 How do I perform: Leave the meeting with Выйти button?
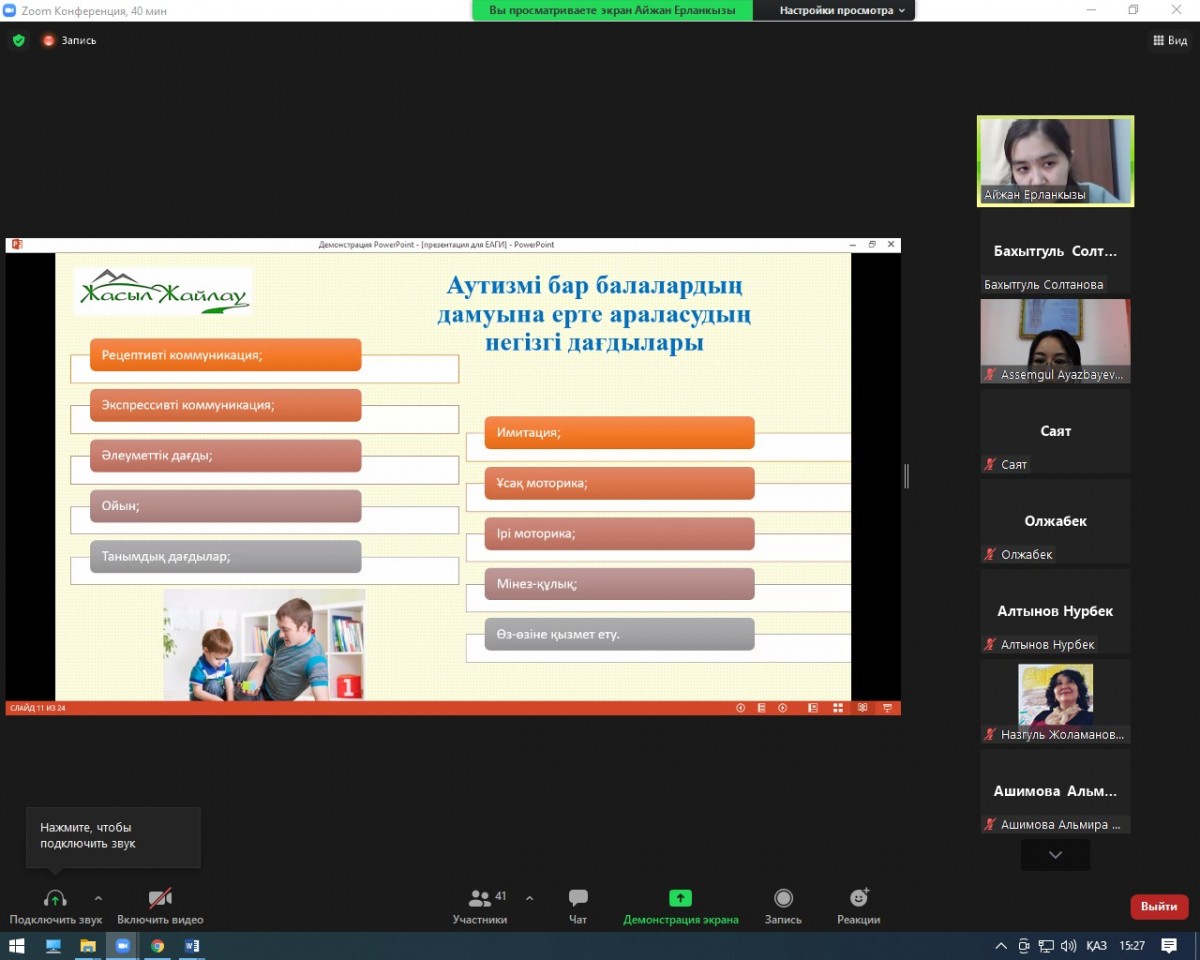[x=1159, y=906]
